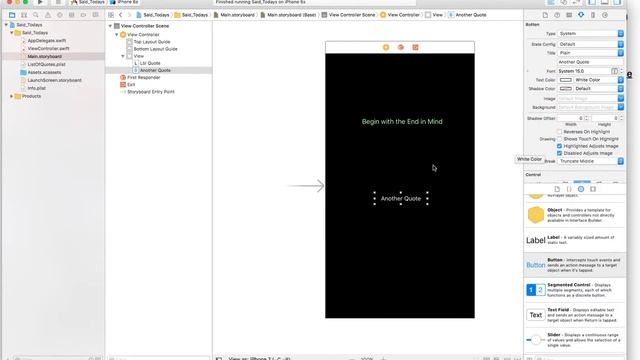Open the Text Color dropdown showing White Color
The image size is (640, 360).
pos(599,80)
